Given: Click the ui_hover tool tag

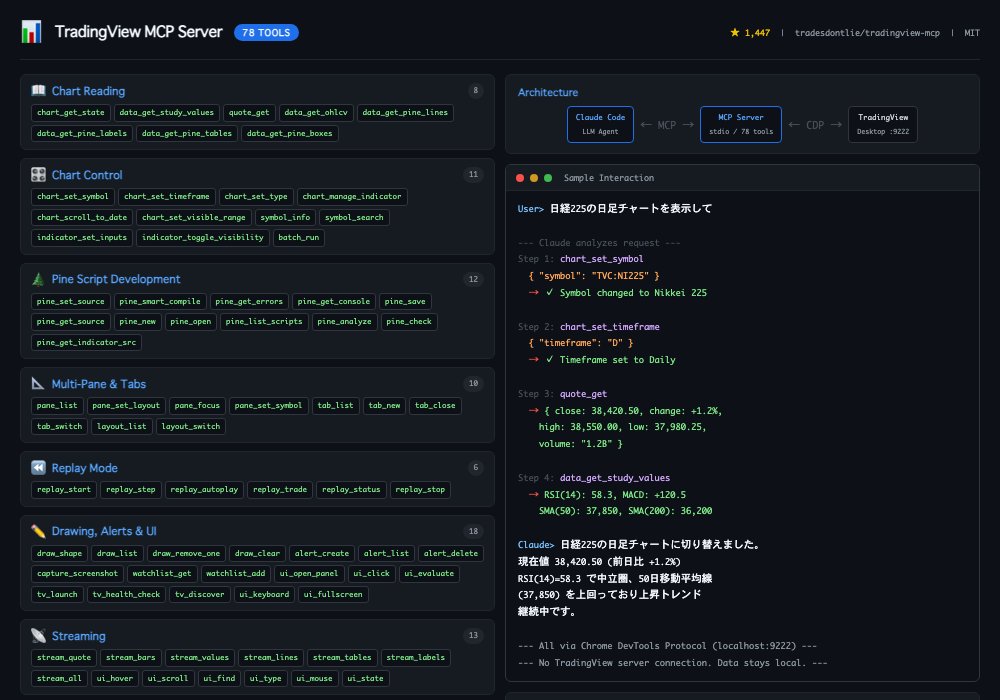Looking at the screenshot, I should tap(115, 678).
